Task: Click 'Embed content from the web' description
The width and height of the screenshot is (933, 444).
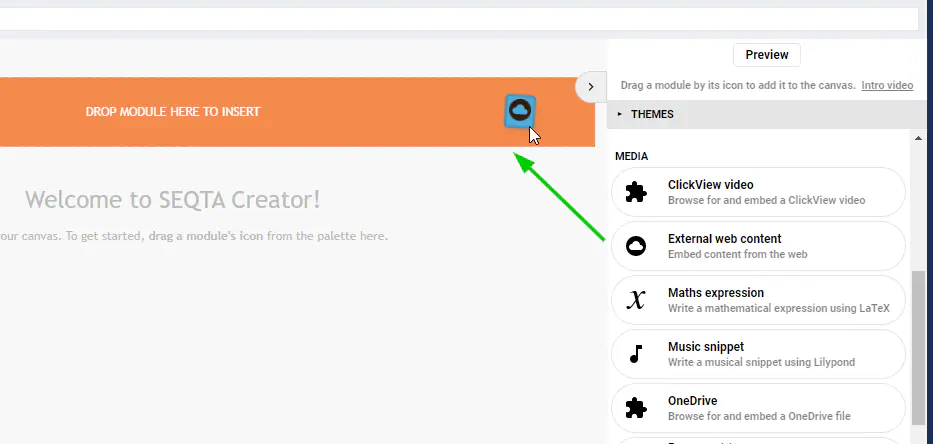Action: pyautogui.click(x=737, y=255)
